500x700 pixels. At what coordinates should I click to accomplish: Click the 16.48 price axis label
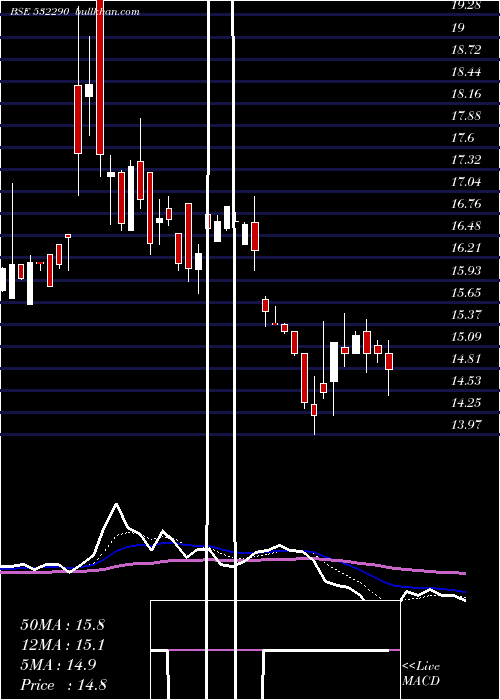coord(466,225)
